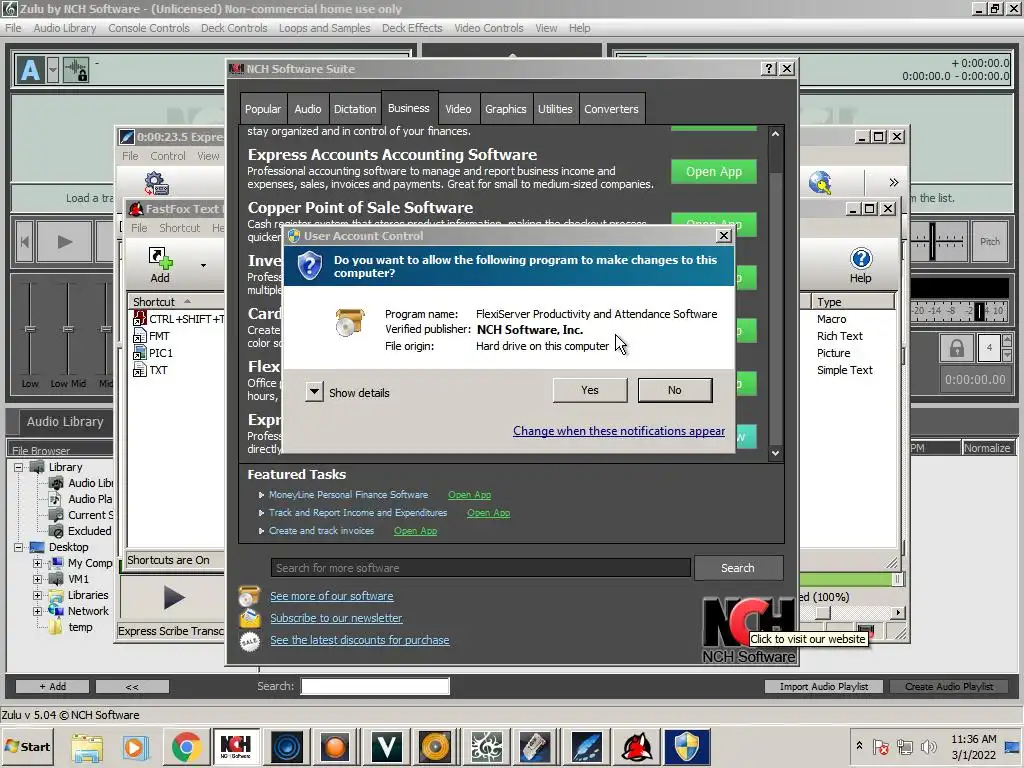
Task: Expand the Network tree node
Action: [x=37, y=611]
